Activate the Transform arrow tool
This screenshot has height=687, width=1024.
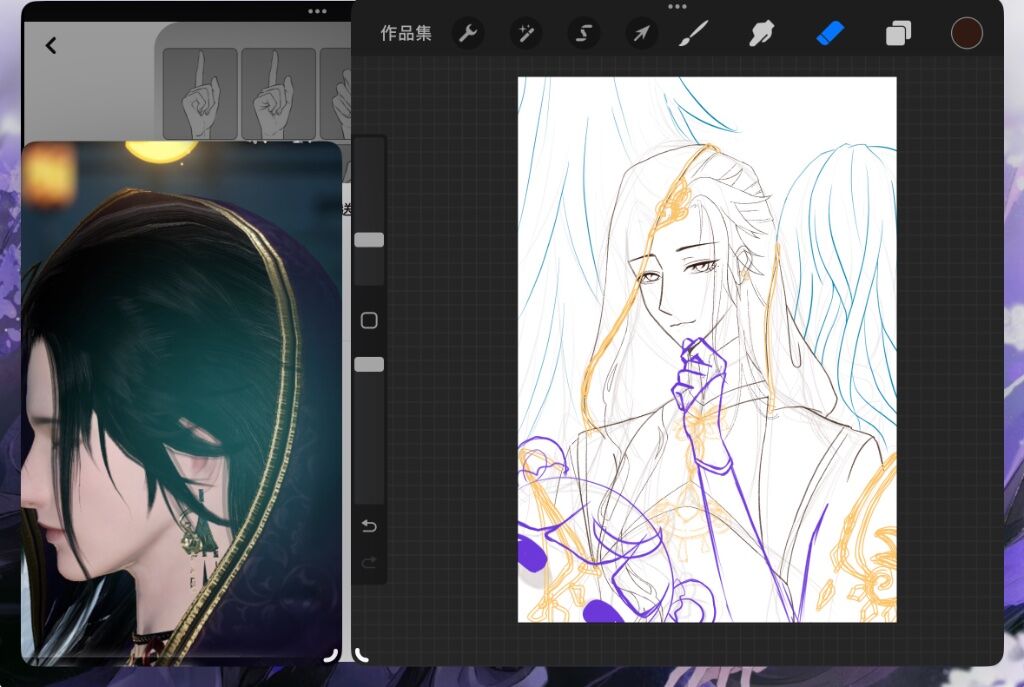(641, 34)
